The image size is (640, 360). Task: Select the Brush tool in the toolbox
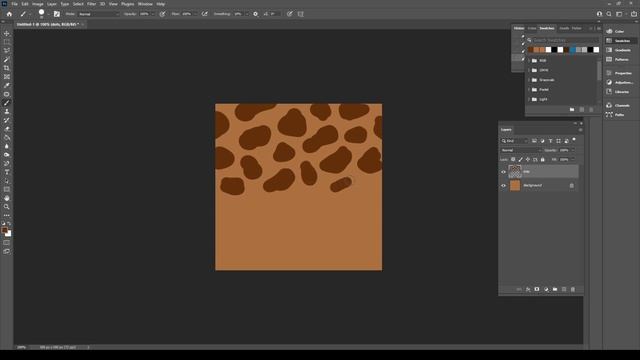(7, 103)
